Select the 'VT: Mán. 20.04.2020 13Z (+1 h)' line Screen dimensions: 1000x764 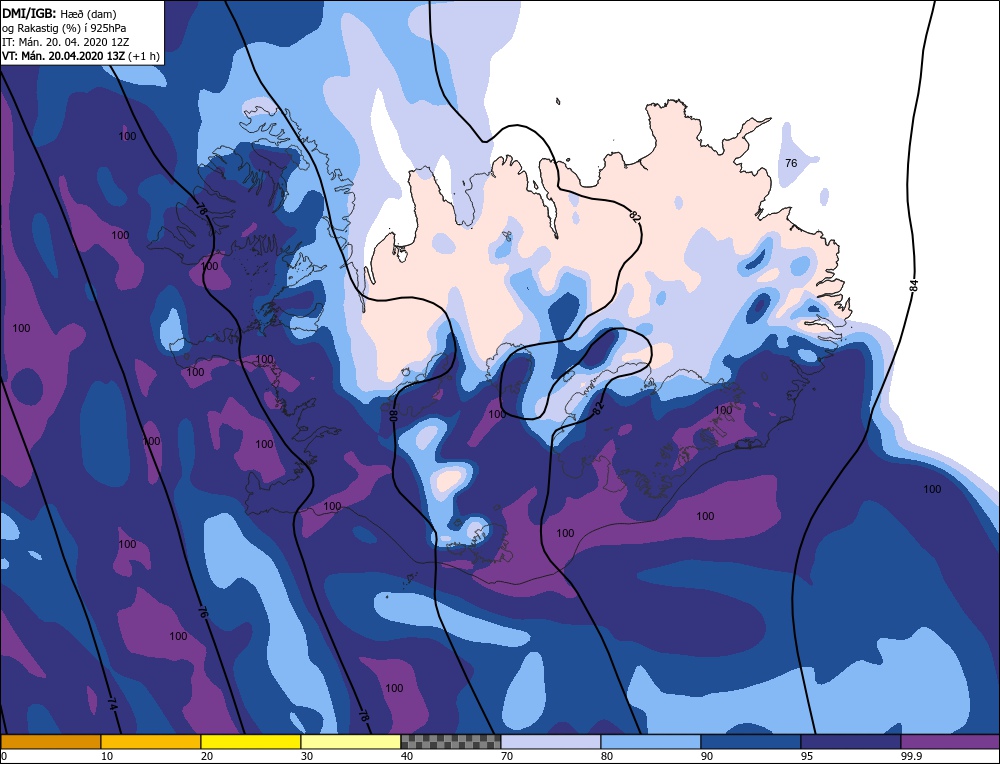point(81,56)
